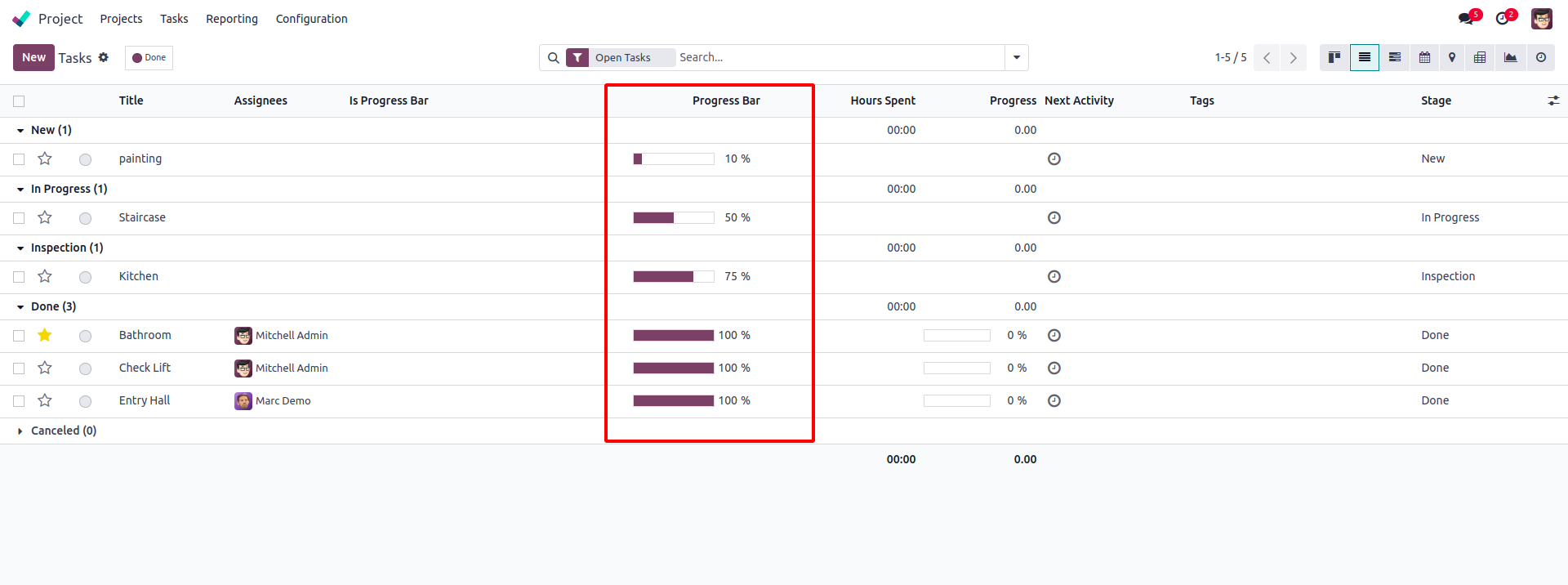Screen dimensions: 1568x585
Task: Click the New task button
Action: click(33, 57)
